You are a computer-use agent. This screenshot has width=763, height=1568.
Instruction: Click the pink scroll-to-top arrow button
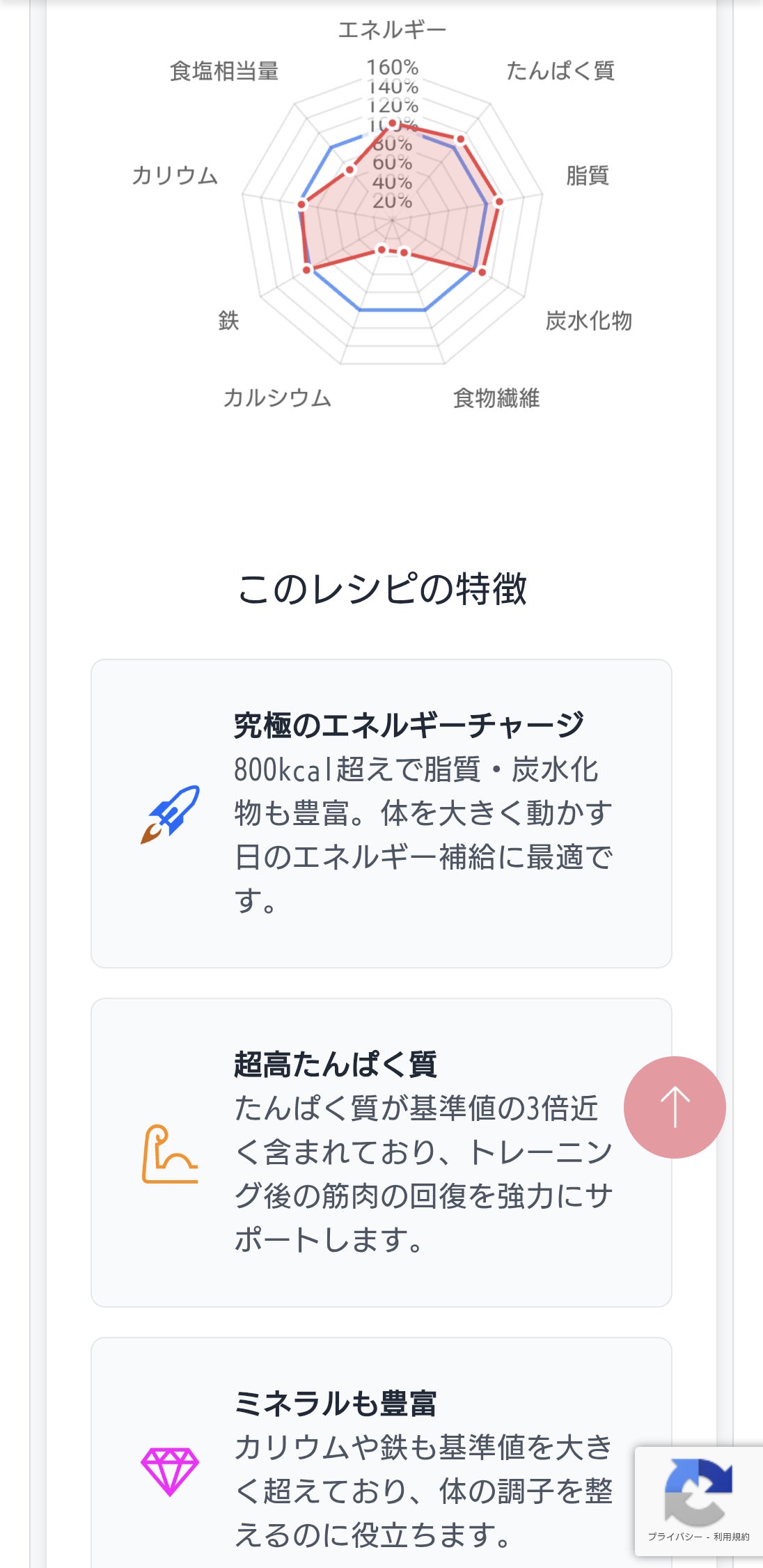674,1107
